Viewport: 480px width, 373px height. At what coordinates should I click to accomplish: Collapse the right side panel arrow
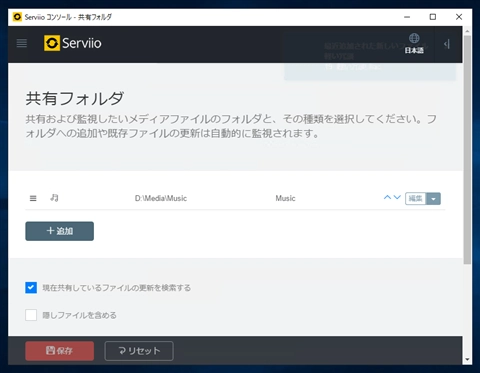coord(447,44)
